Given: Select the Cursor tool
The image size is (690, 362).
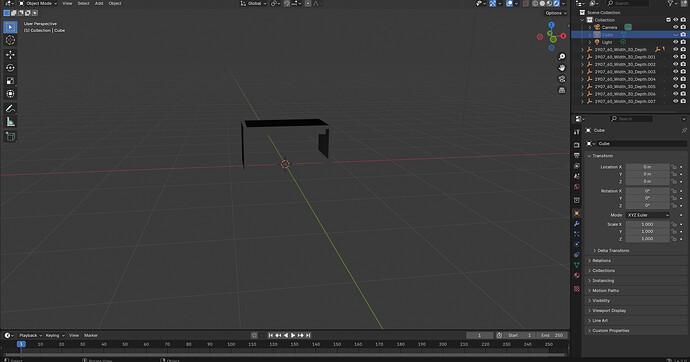Looking at the screenshot, I should pos(10,40).
